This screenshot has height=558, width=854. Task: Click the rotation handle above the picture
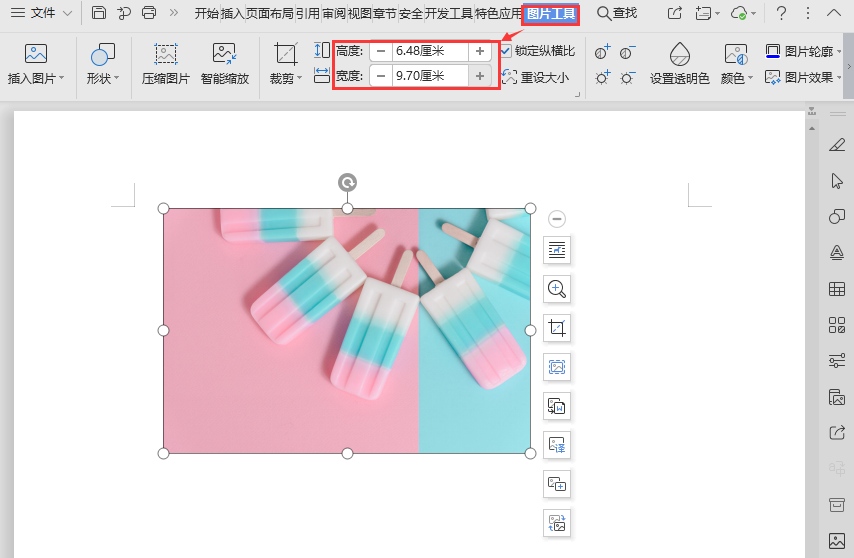pos(347,182)
